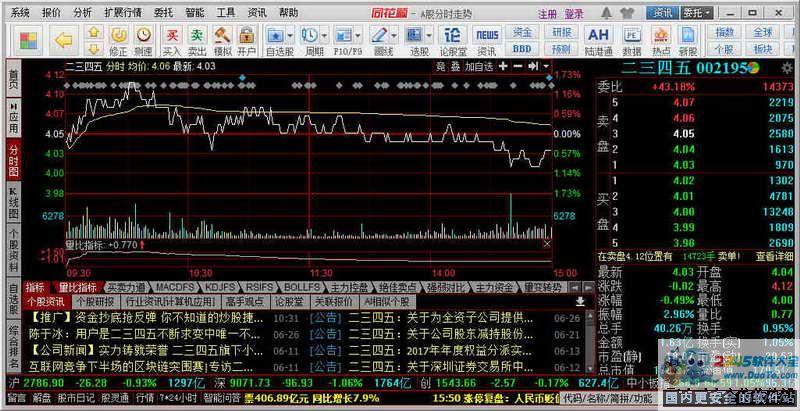Toggle the 竞 auction button
Viewport: 800px width, 411px height.
[441, 66]
